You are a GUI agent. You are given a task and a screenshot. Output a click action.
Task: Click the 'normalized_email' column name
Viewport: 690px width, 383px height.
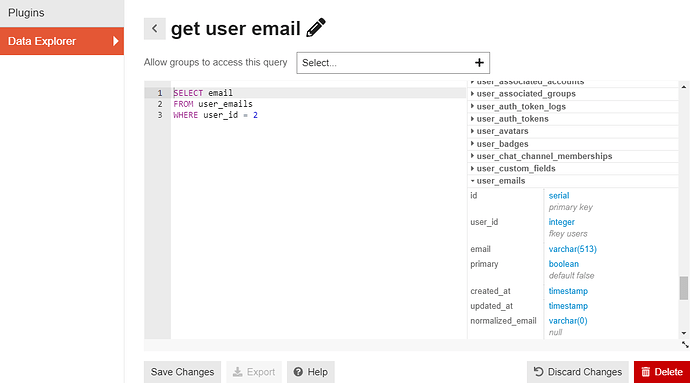tap(503, 321)
